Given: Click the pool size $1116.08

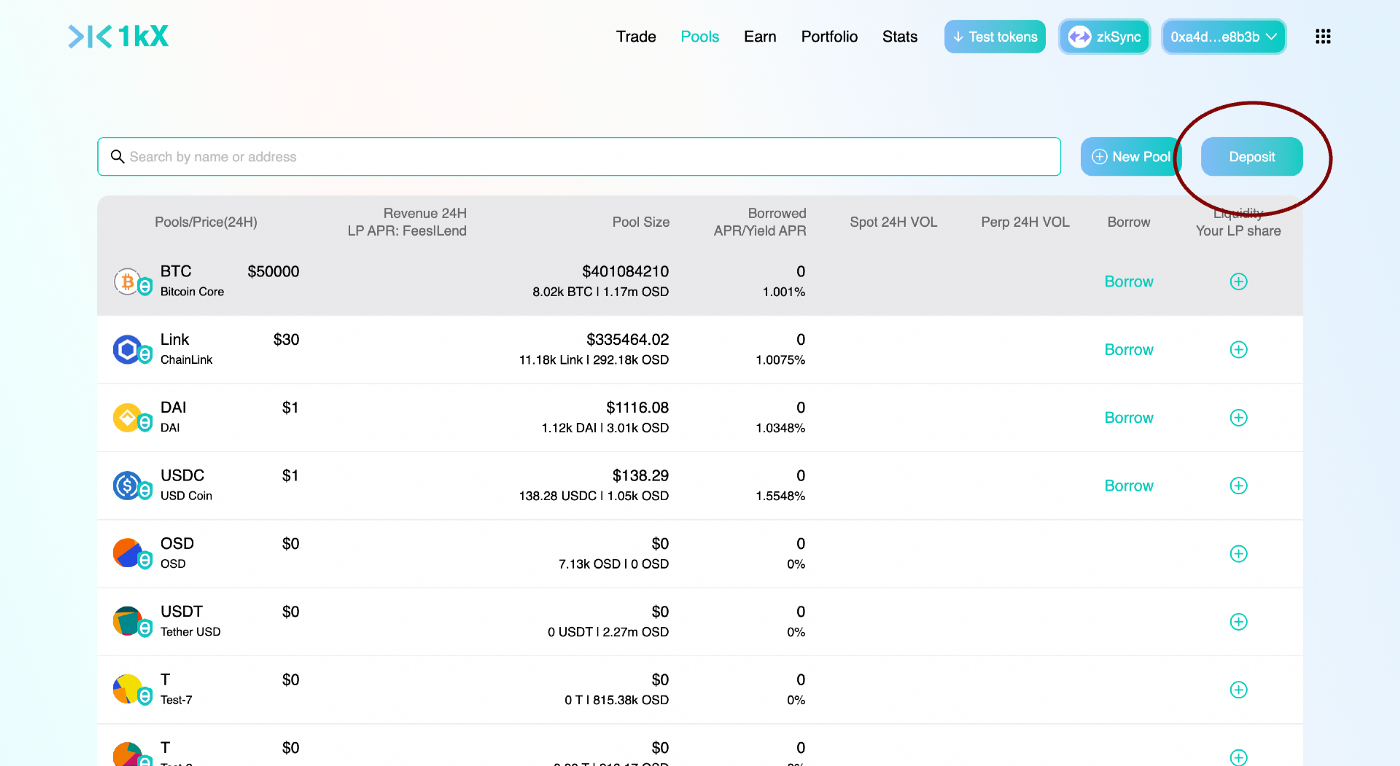Looking at the screenshot, I should (638, 408).
